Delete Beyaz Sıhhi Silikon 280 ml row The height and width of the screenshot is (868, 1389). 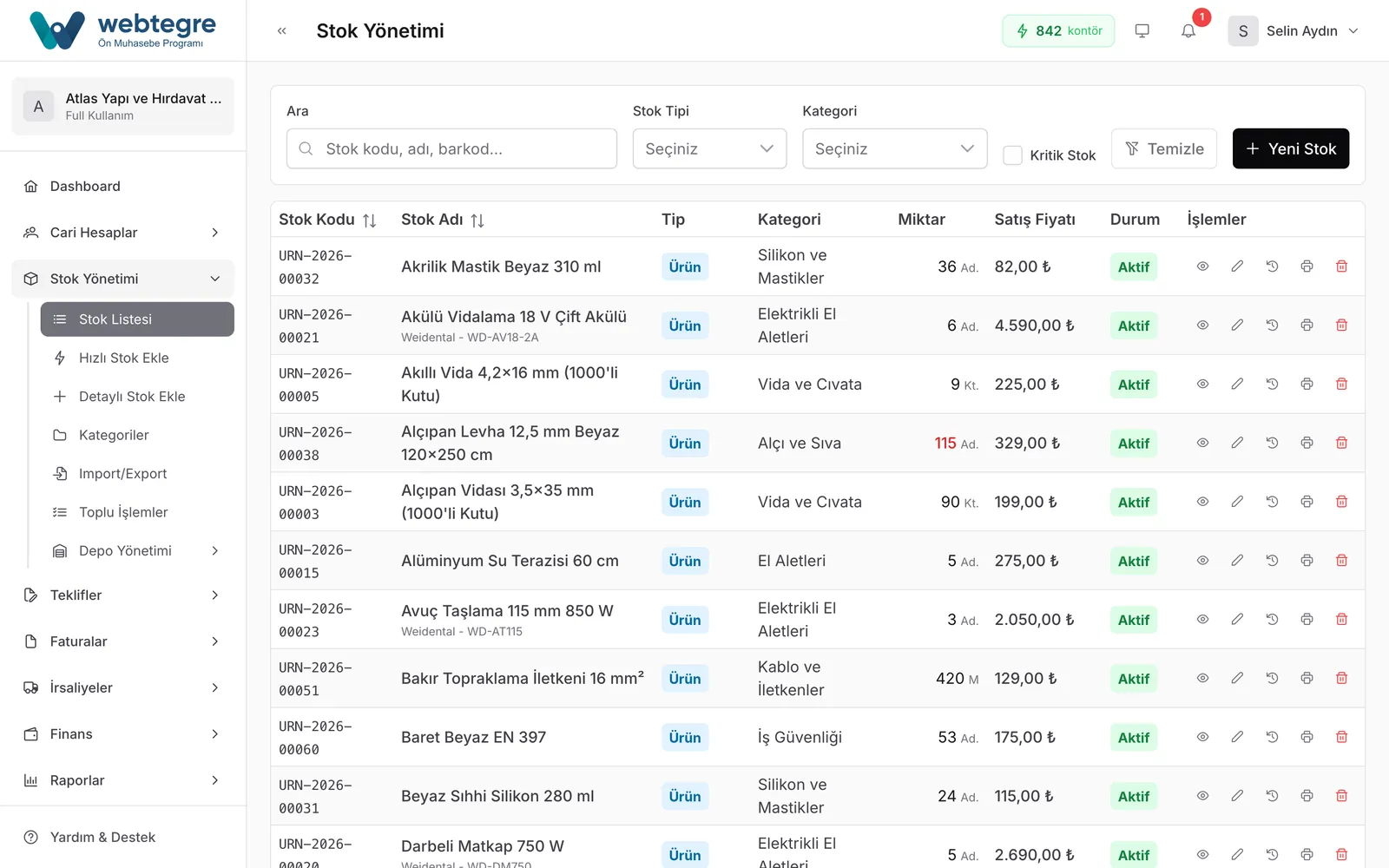click(x=1341, y=796)
